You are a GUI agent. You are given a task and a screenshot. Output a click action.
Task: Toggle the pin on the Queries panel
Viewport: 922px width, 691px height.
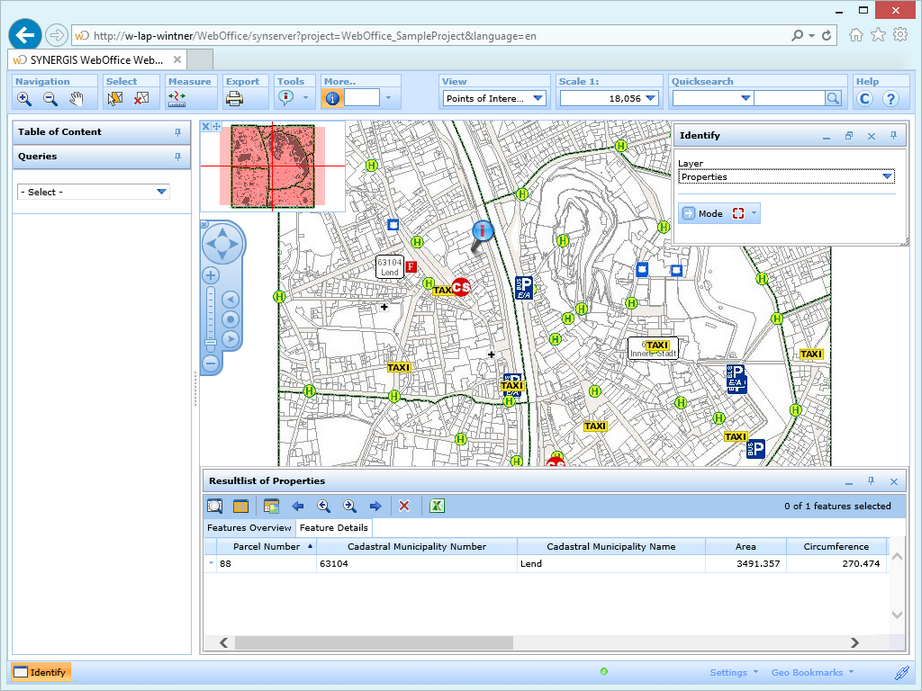(x=178, y=157)
